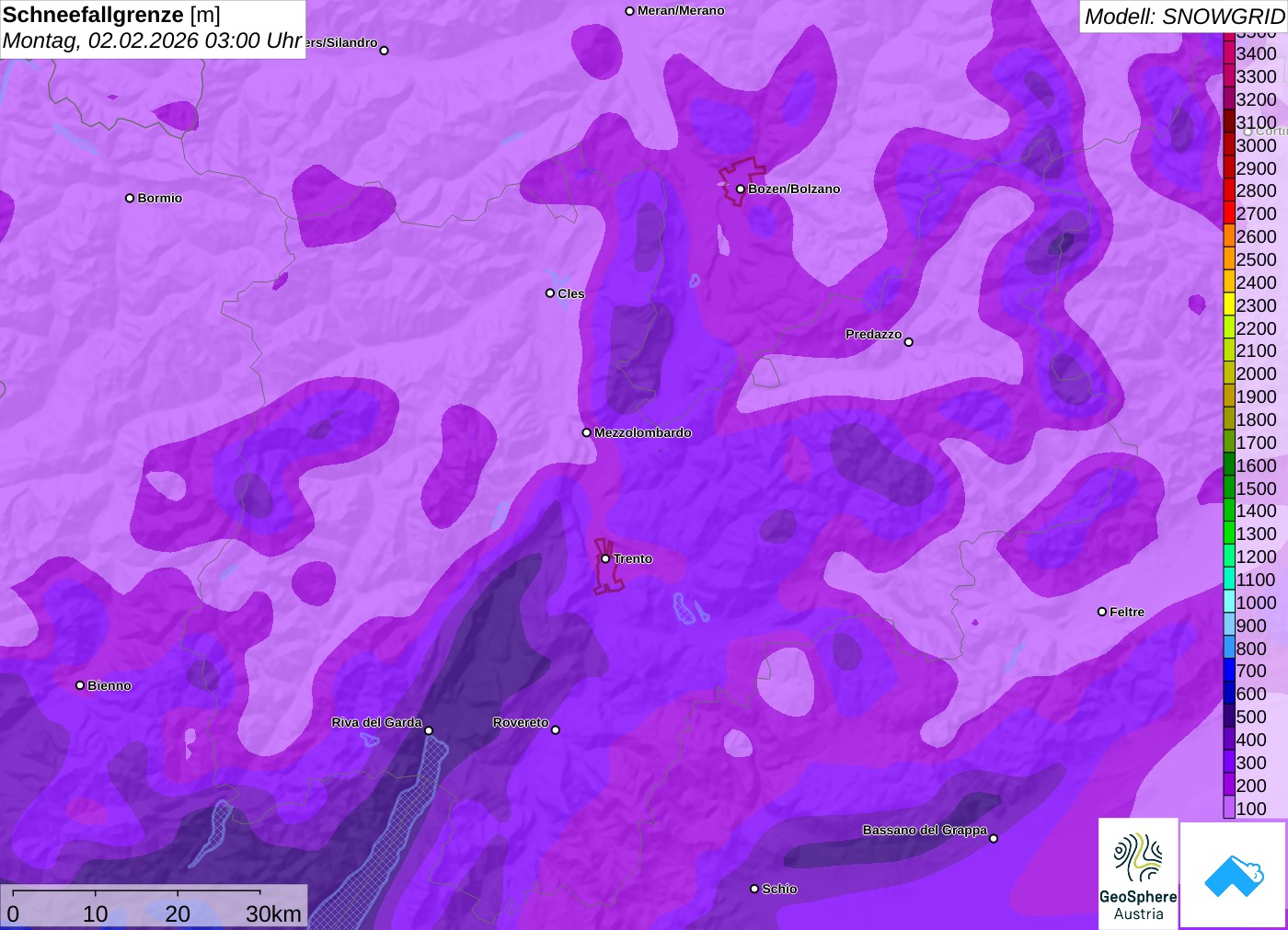This screenshot has width=1288, height=930.
Task: Select the Rovereto city marker dot
Action: 556,730
